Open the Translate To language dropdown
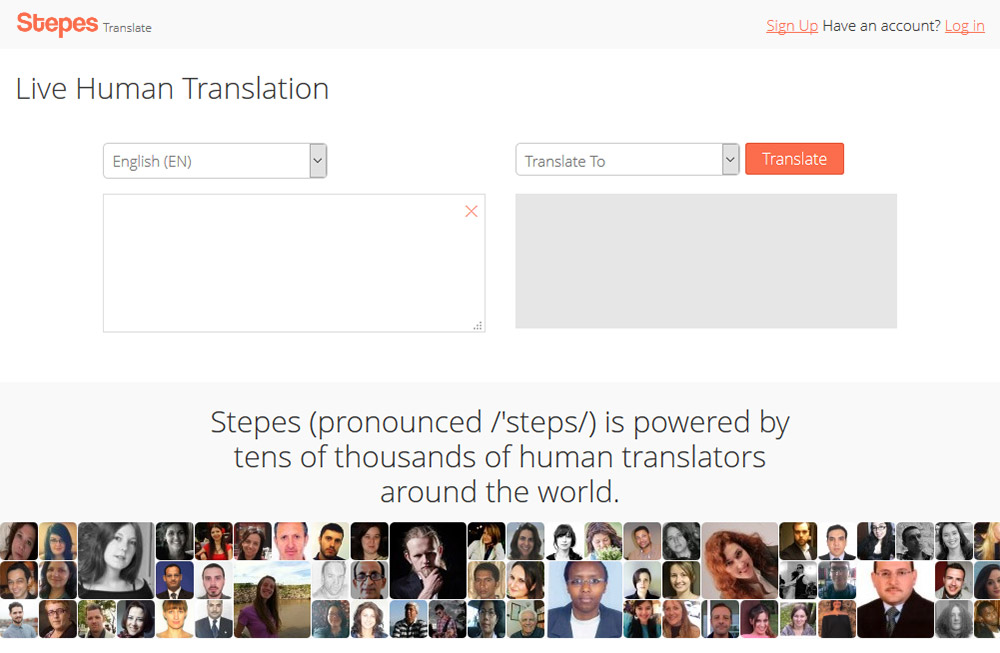Image resolution: width=1000 pixels, height=653 pixels. click(x=627, y=159)
